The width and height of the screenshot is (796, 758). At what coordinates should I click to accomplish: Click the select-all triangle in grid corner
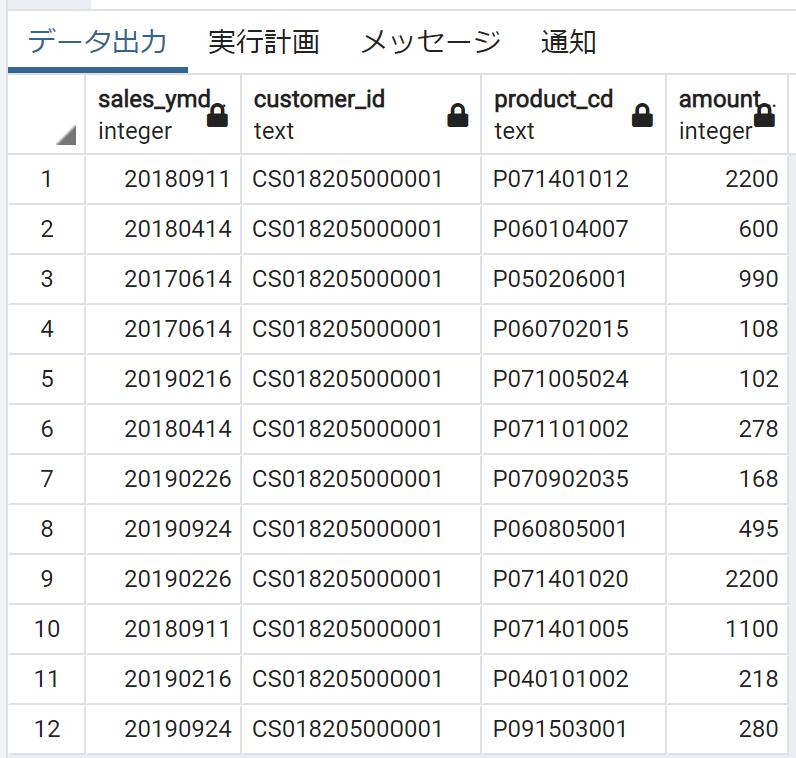66,135
